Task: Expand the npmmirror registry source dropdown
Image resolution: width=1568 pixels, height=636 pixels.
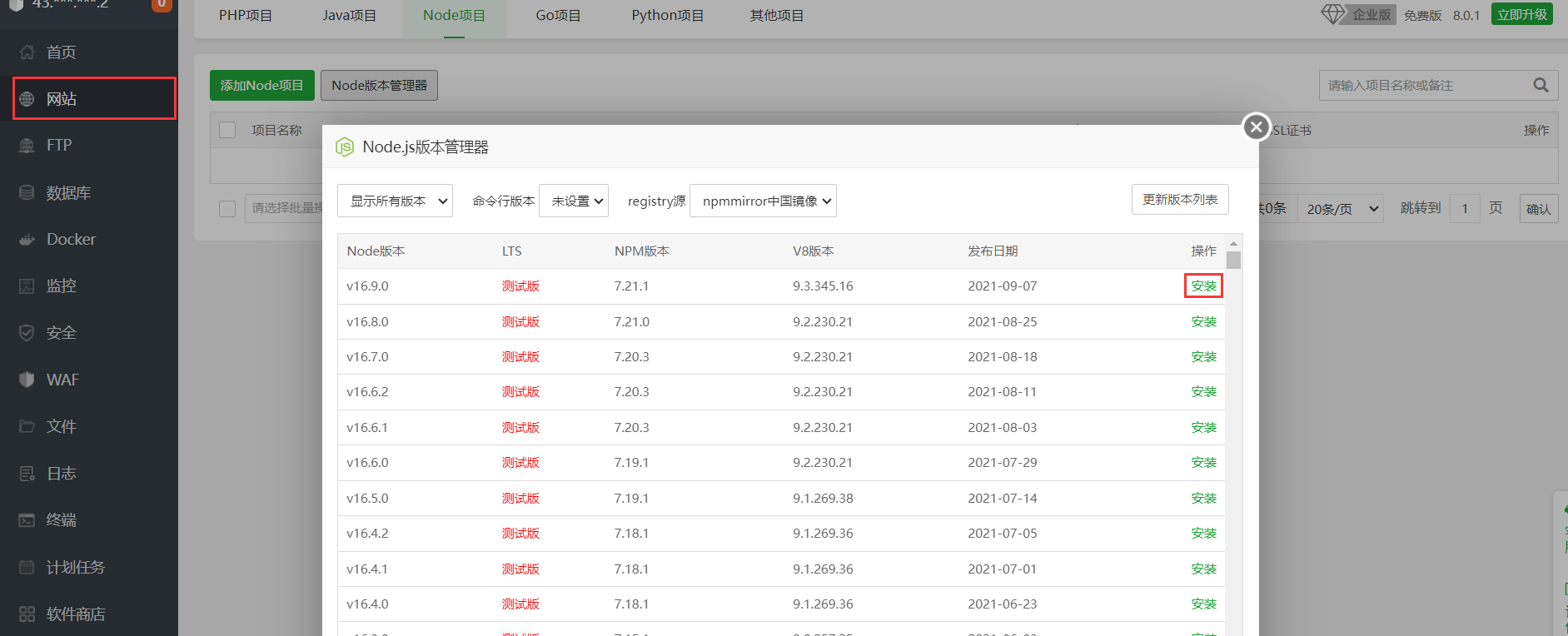Action: click(x=763, y=201)
